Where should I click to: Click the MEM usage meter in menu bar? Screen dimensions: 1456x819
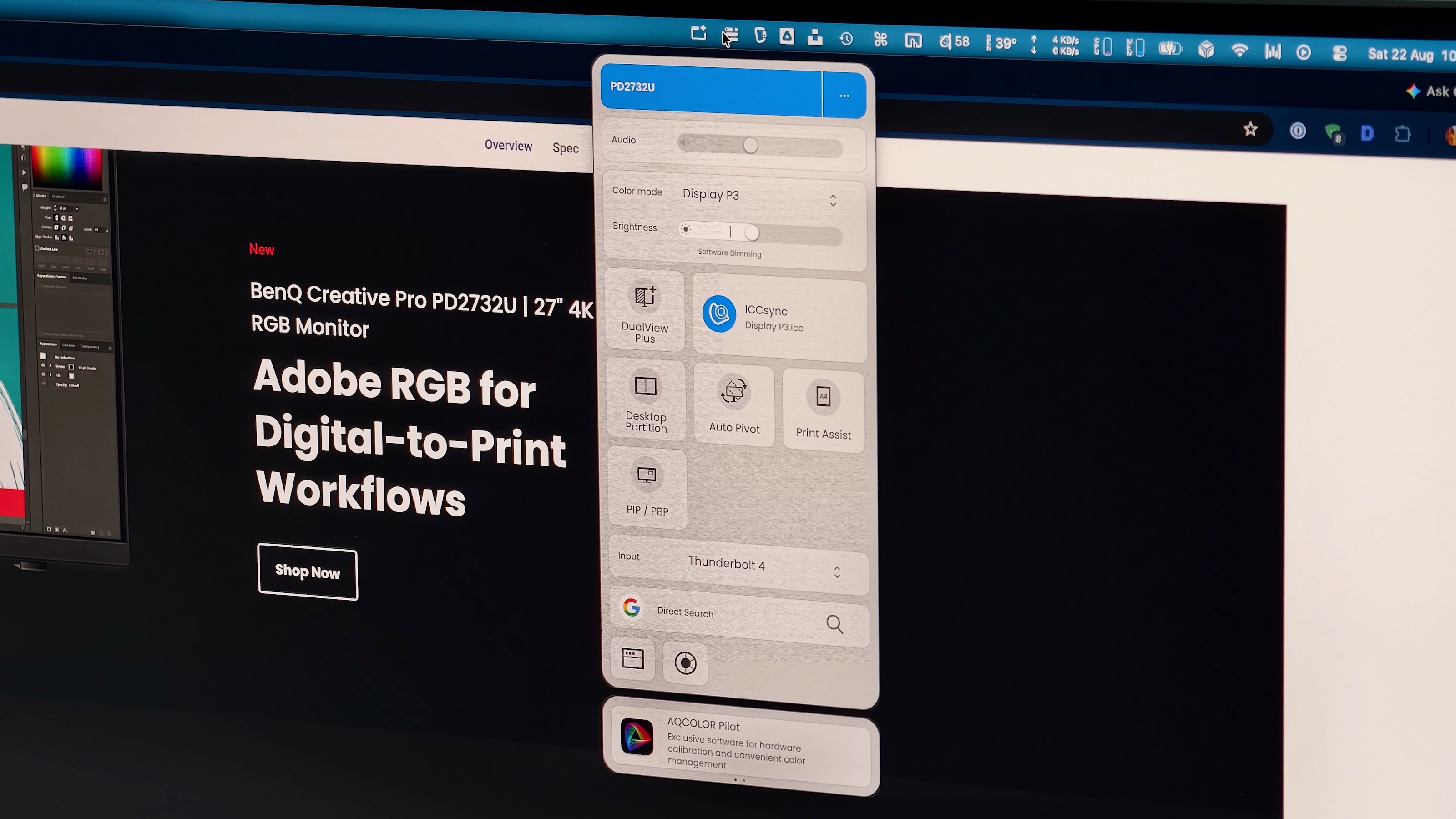1135,47
